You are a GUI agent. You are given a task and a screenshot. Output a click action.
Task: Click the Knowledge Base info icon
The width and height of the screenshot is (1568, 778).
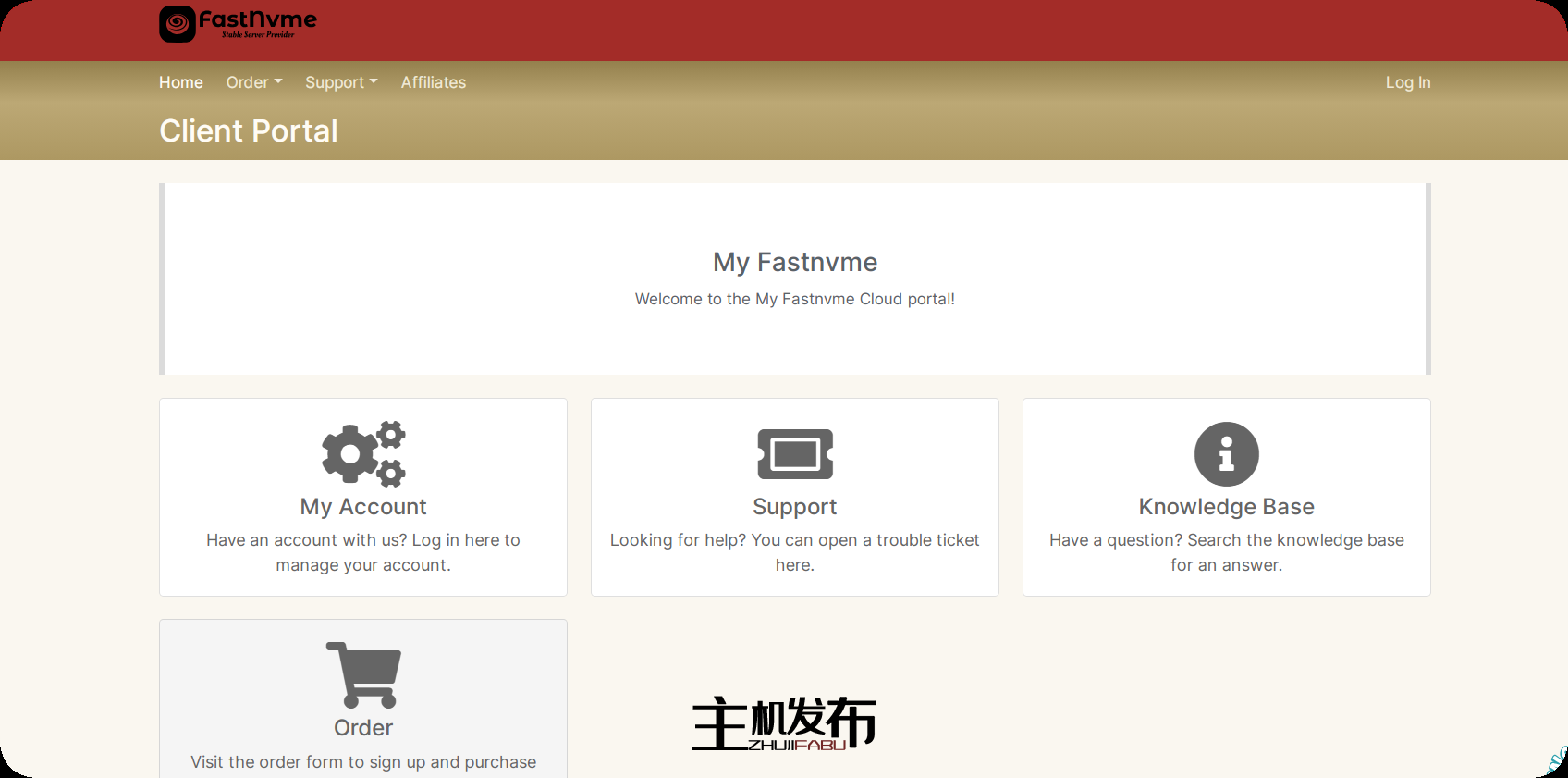pos(1226,453)
